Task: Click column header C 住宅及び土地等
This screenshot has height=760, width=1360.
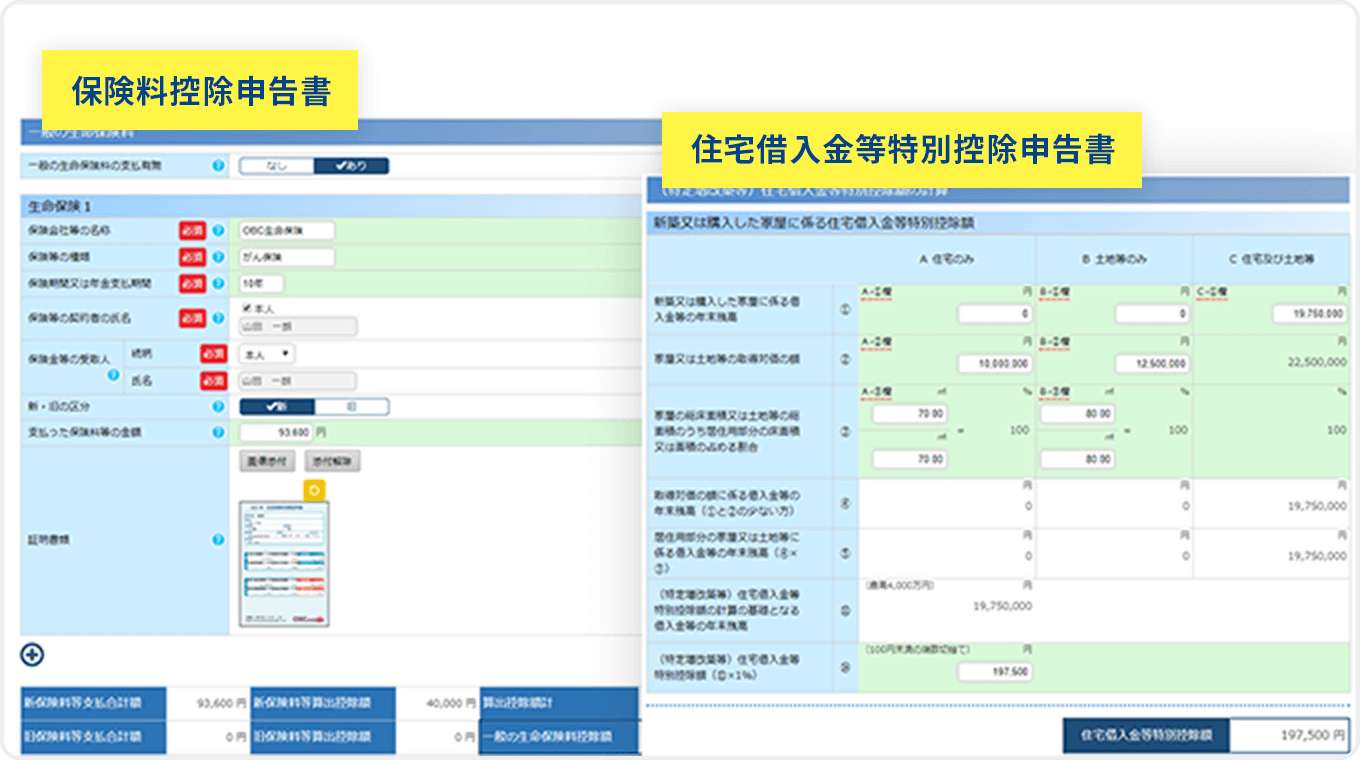Action: [1271, 259]
